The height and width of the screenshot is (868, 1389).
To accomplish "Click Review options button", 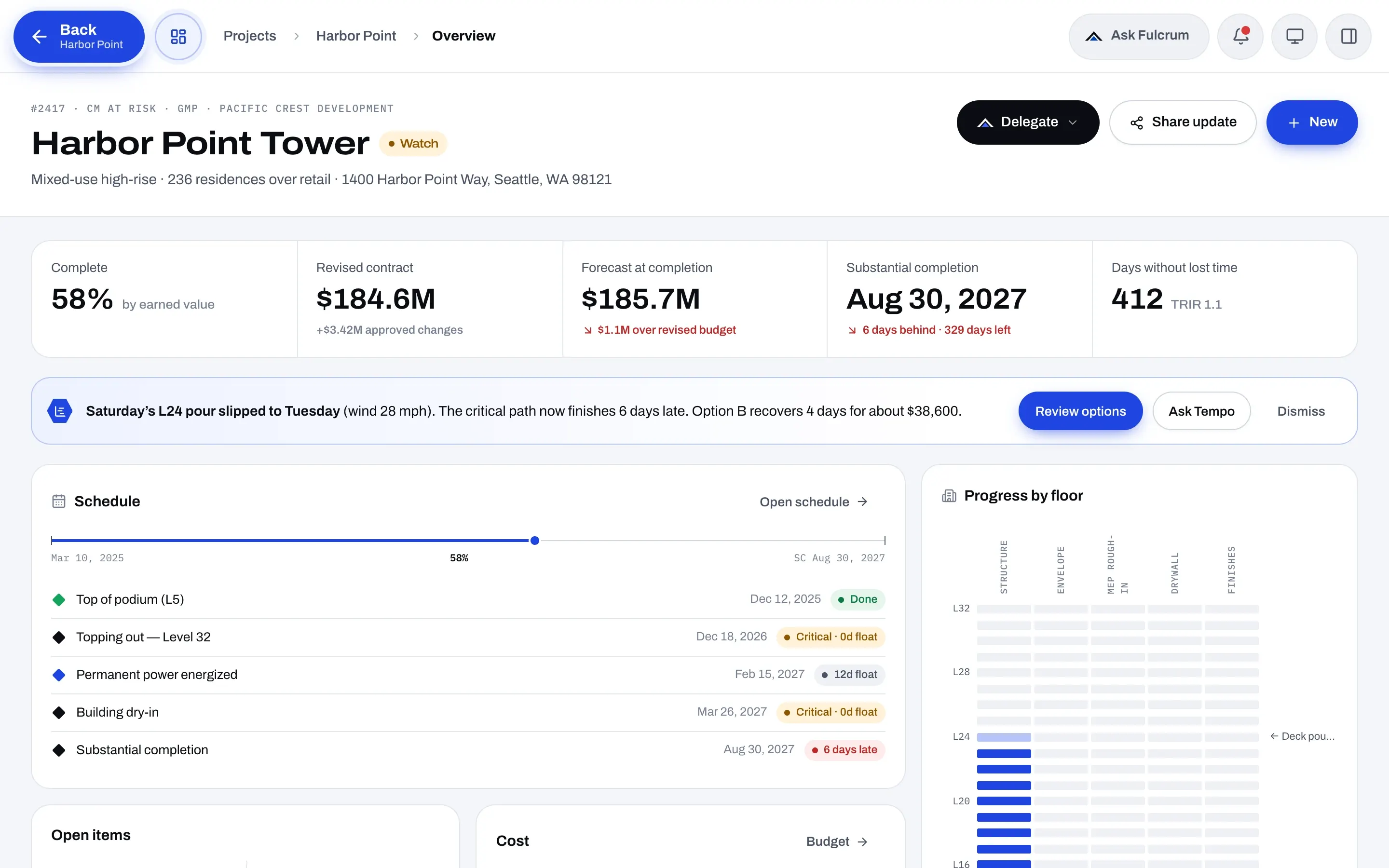I will tap(1080, 411).
